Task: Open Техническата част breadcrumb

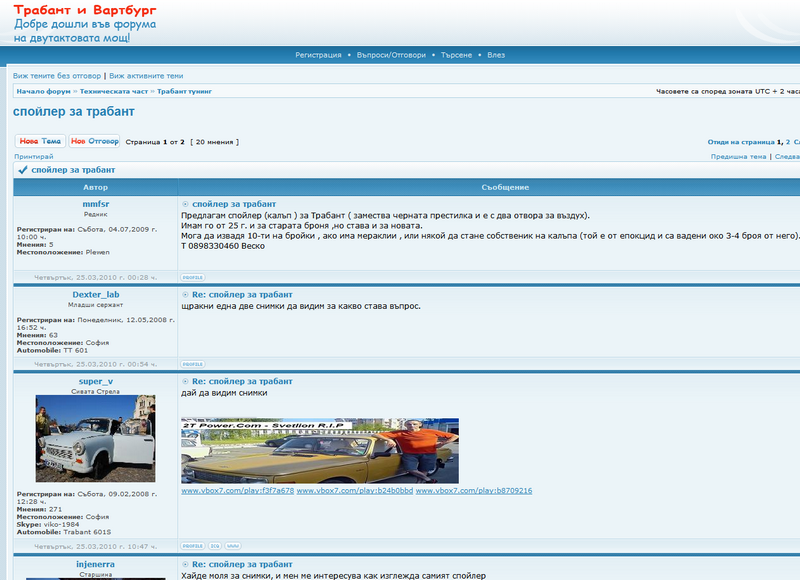Action: click(114, 91)
